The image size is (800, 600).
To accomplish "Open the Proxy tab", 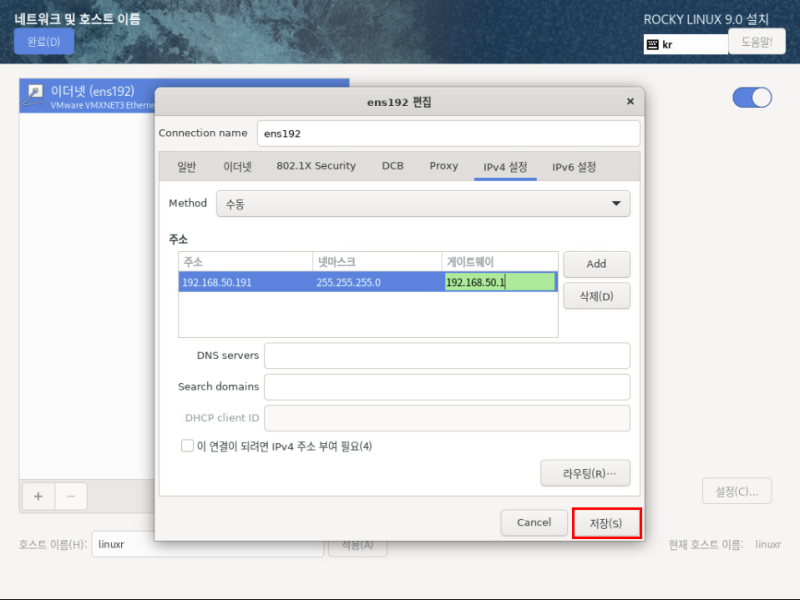I will pyautogui.click(x=443, y=166).
